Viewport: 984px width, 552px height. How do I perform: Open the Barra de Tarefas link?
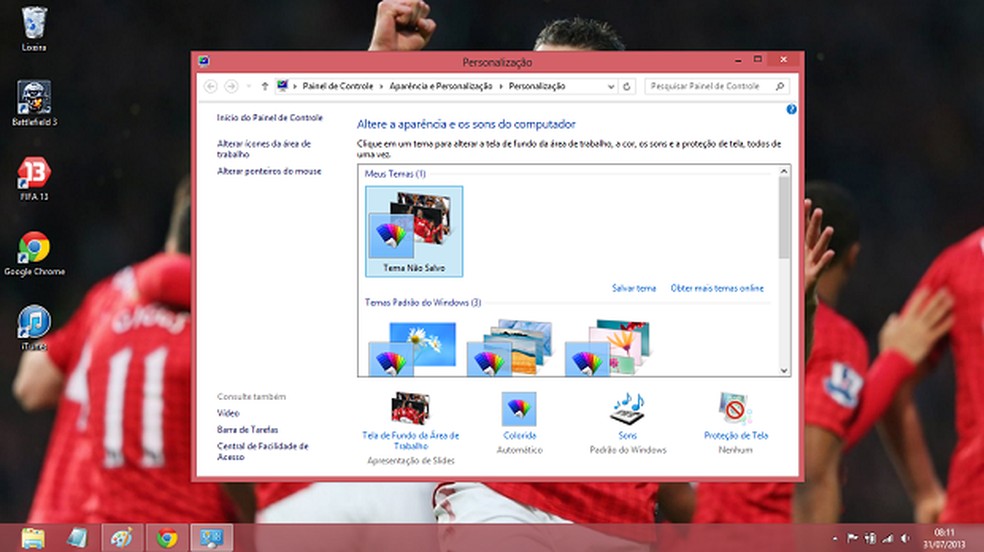(x=247, y=429)
